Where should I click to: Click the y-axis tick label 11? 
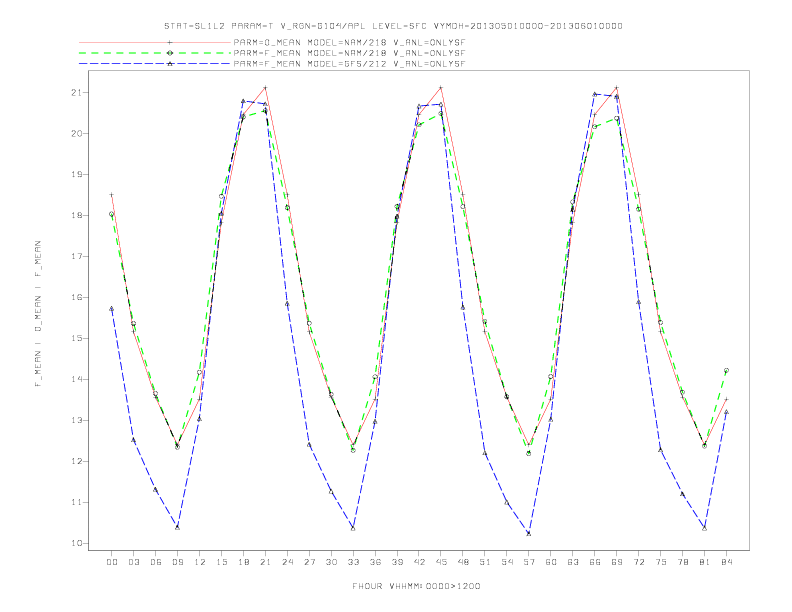point(76,502)
